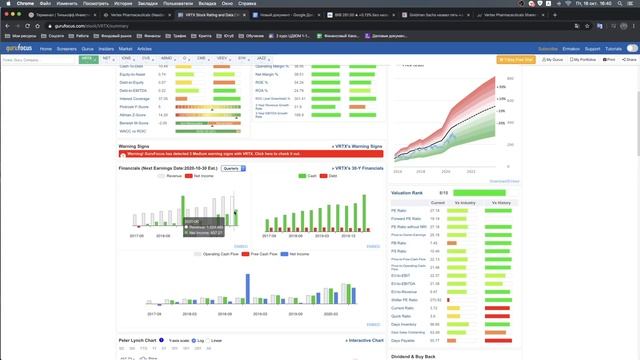Click the orange free trial button

(516, 60)
